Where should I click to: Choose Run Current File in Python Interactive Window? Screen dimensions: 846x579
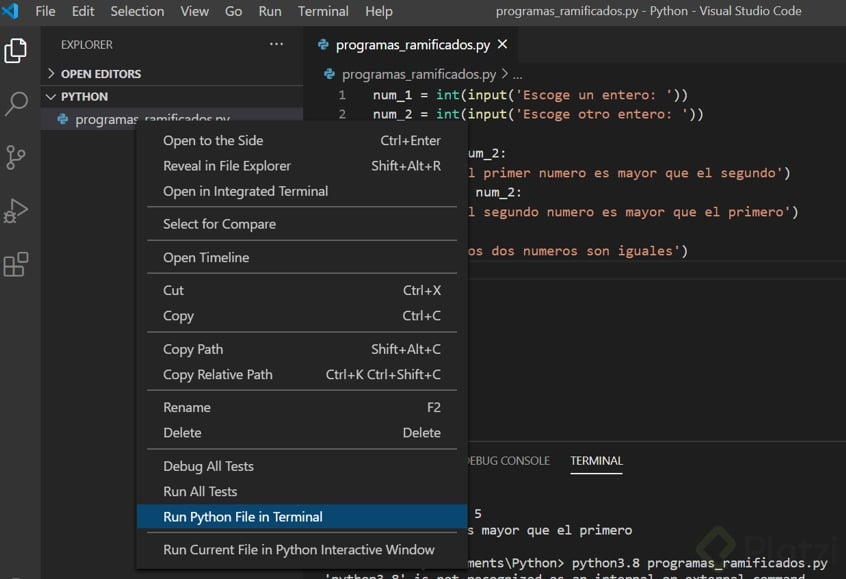[302, 550]
